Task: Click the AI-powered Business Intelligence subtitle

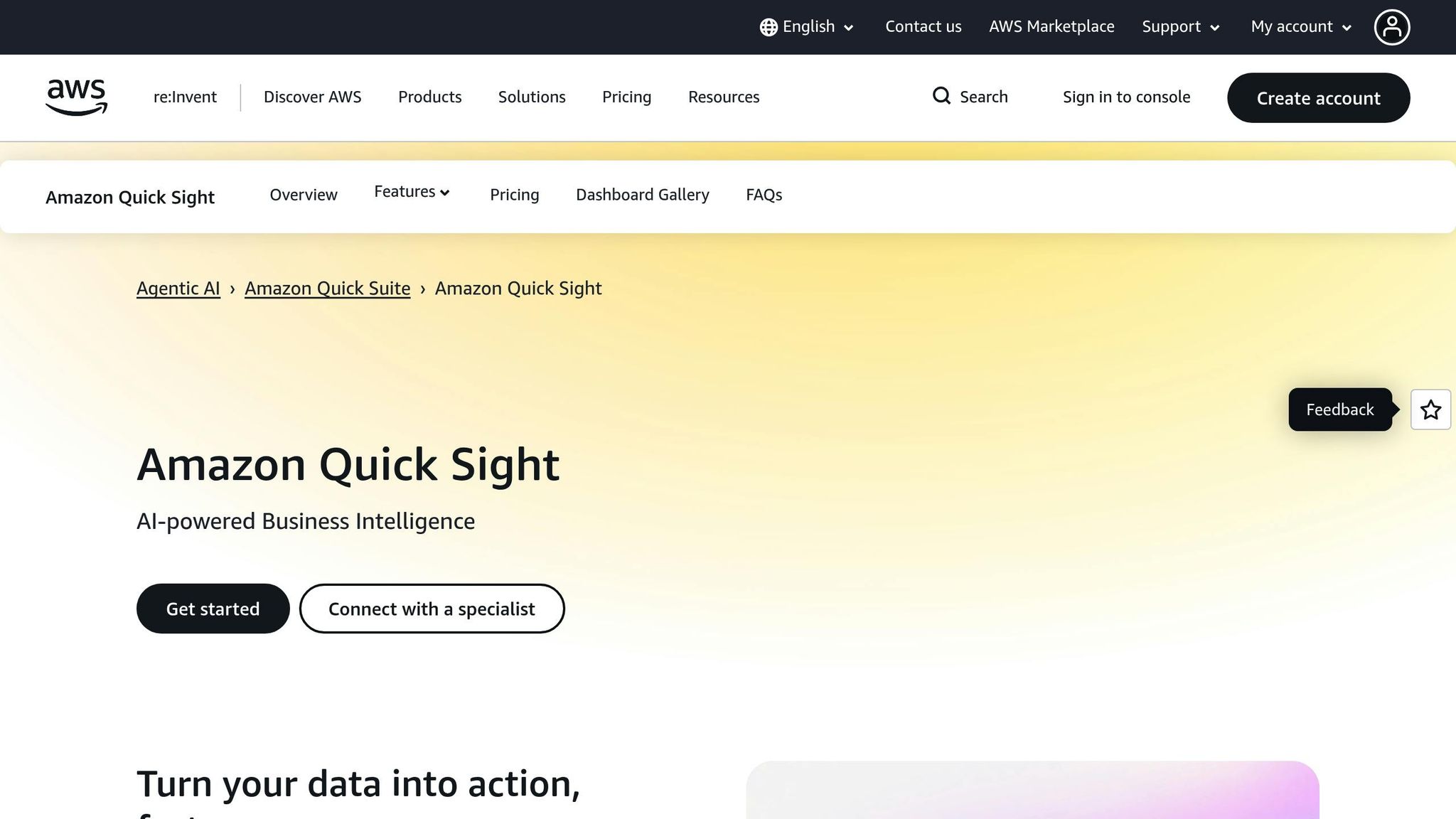Action: [x=306, y=521]
